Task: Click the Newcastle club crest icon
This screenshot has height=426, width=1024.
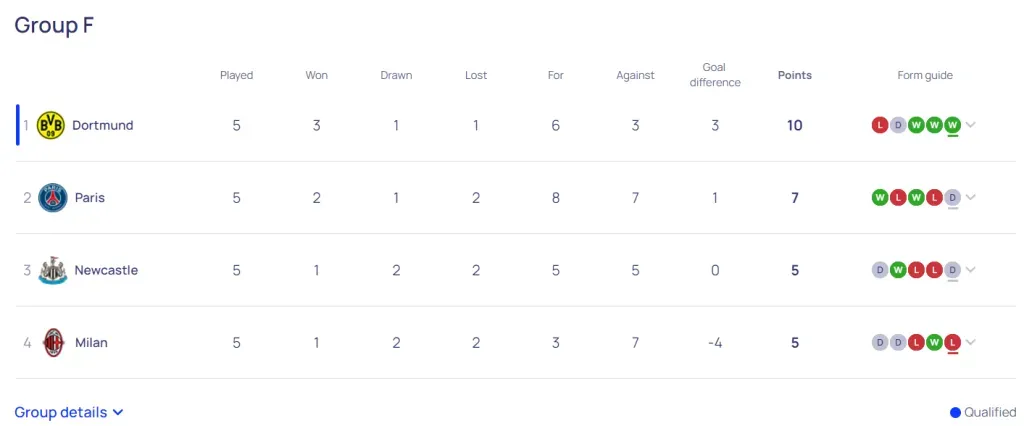Action: [x=53, y=270]
